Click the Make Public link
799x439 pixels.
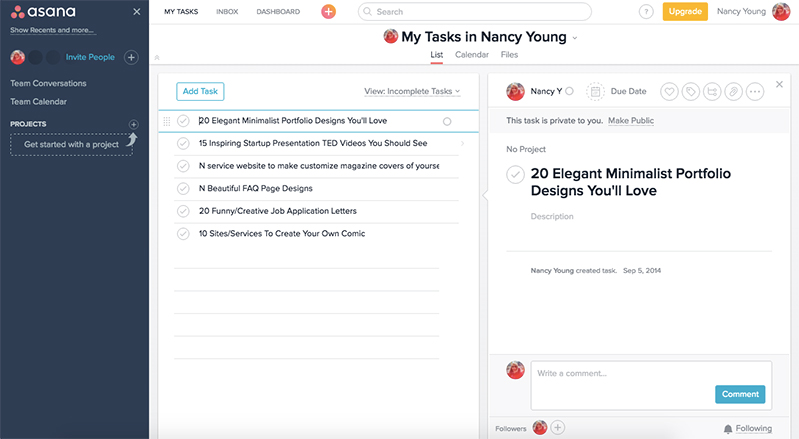631,121
